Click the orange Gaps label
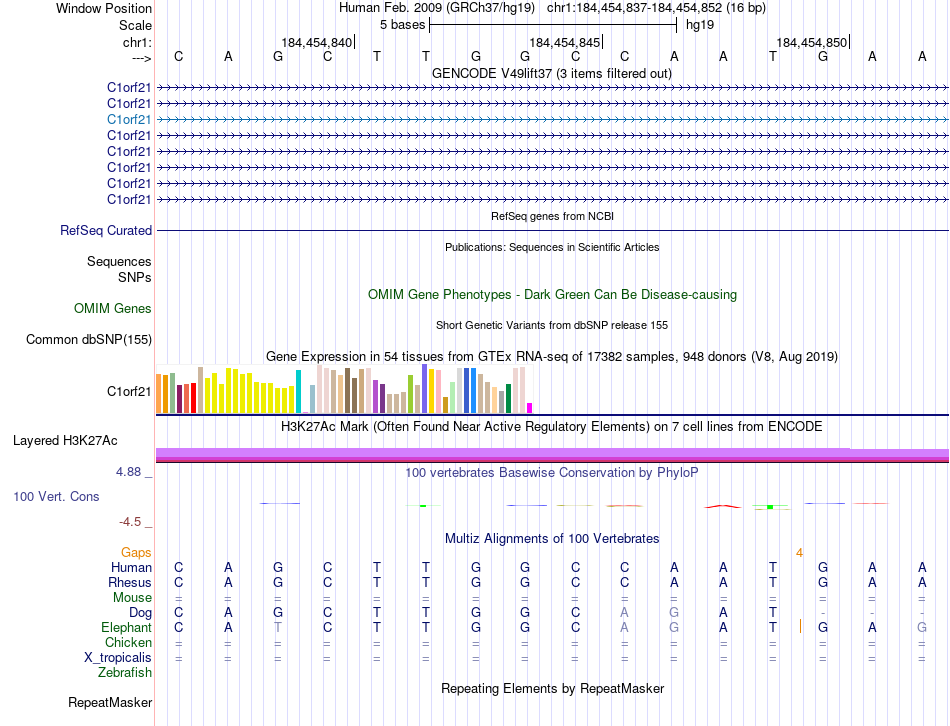 click(136, 552)
